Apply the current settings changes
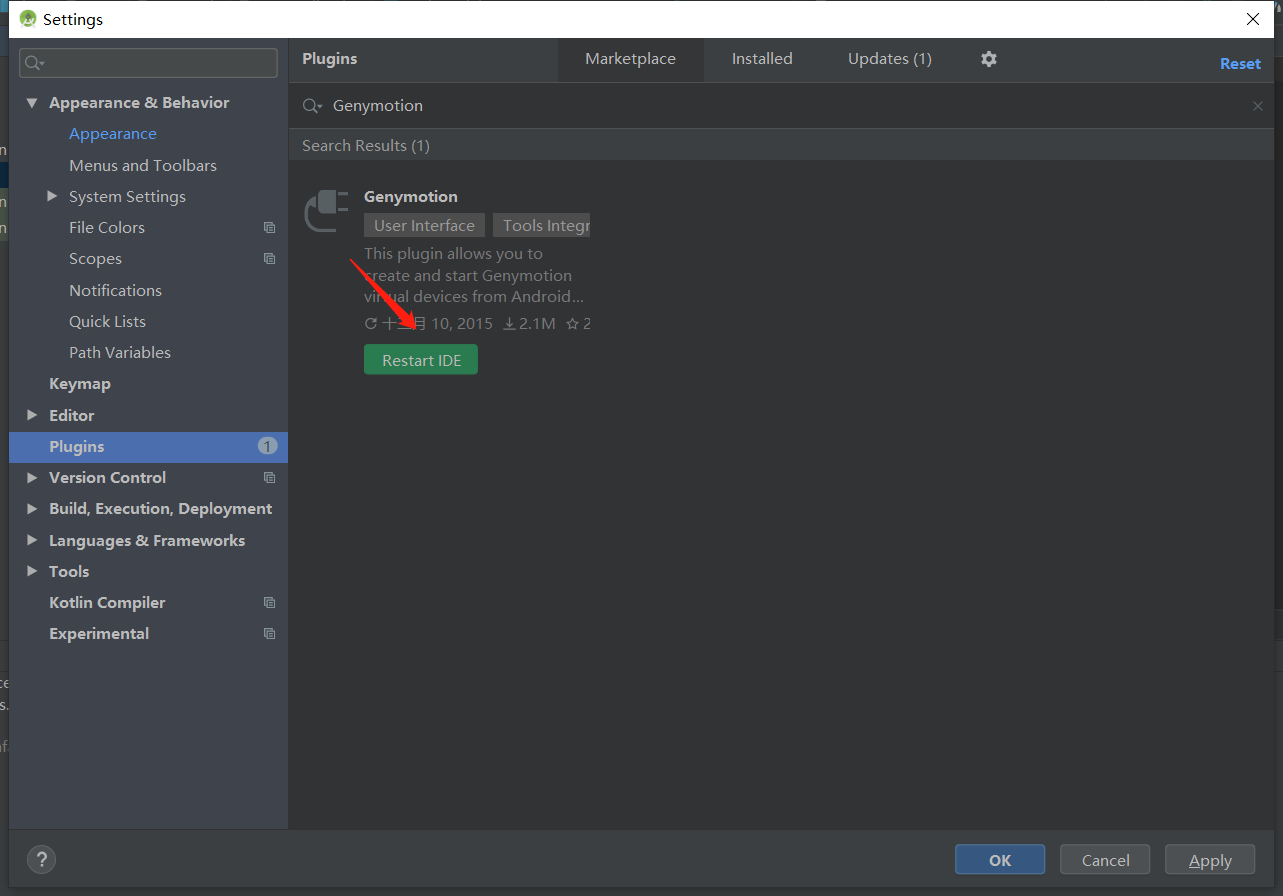This screenshot has height=896, width=1283. click(1209, 859)
